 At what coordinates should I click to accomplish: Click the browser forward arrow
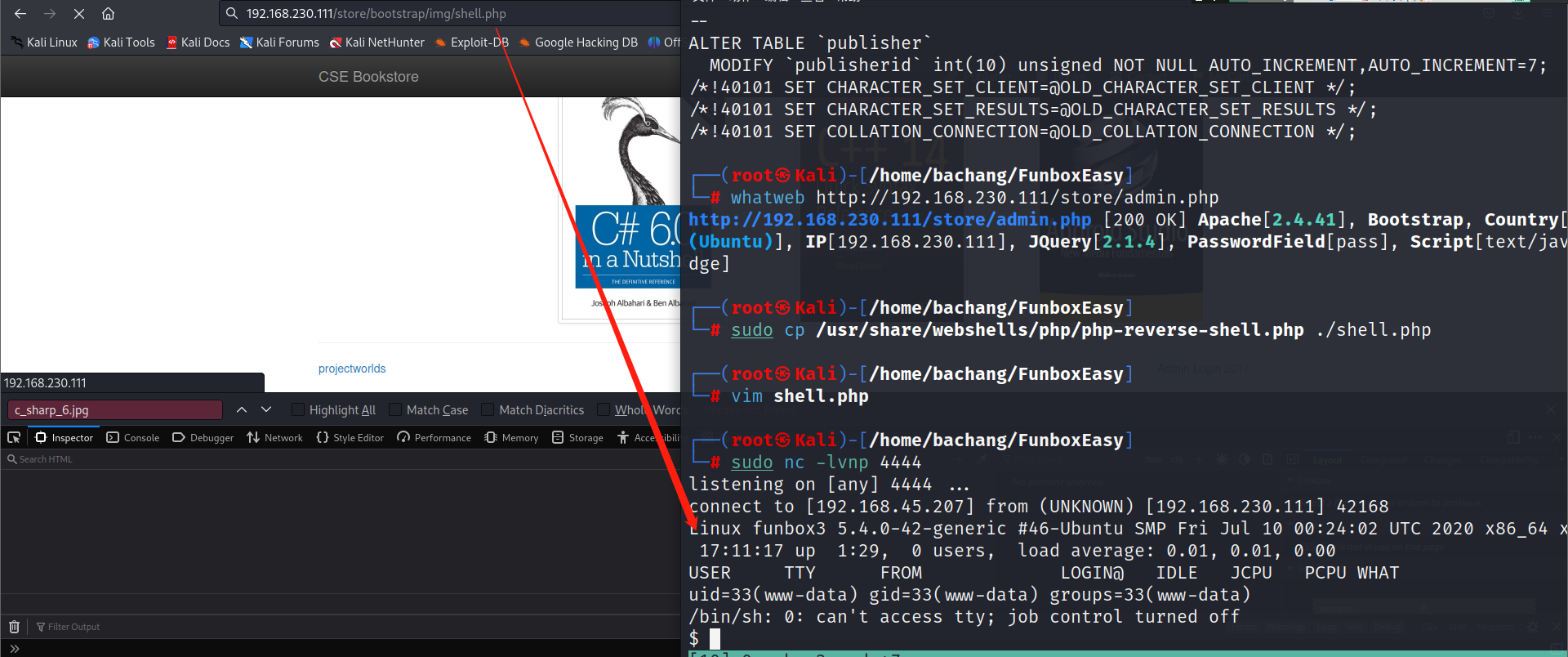[x=50, y=14]
